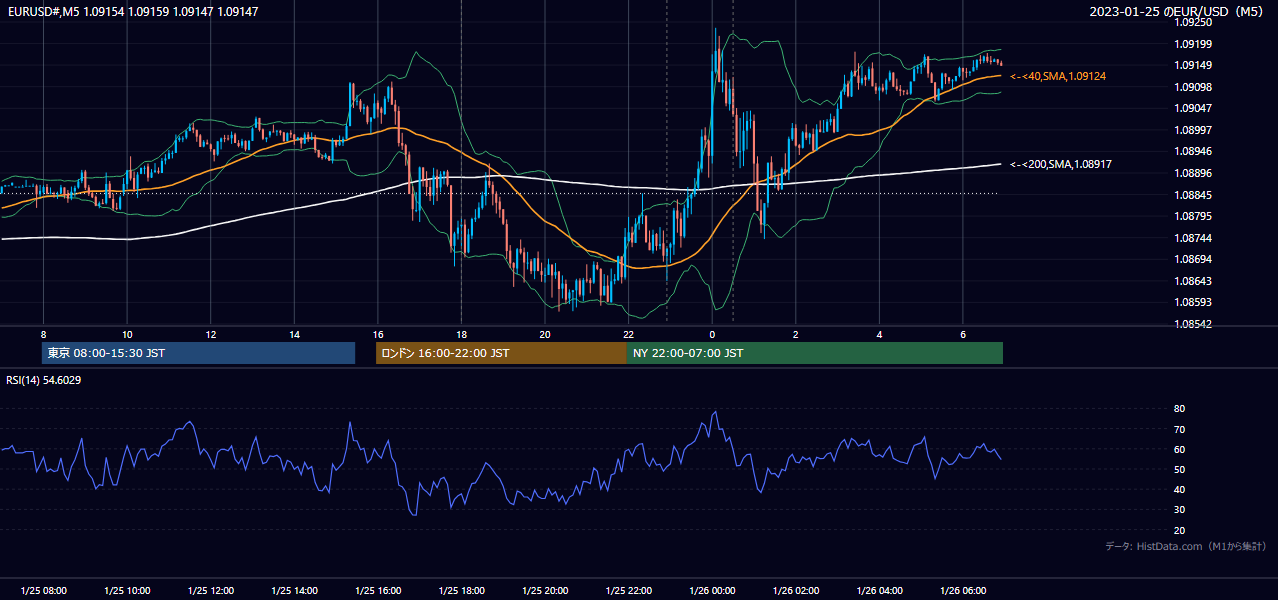Viewport: 1278px width, 600px height.
Task: Click the 1.08795 price axis label
Action: (x=1192, y=216)
